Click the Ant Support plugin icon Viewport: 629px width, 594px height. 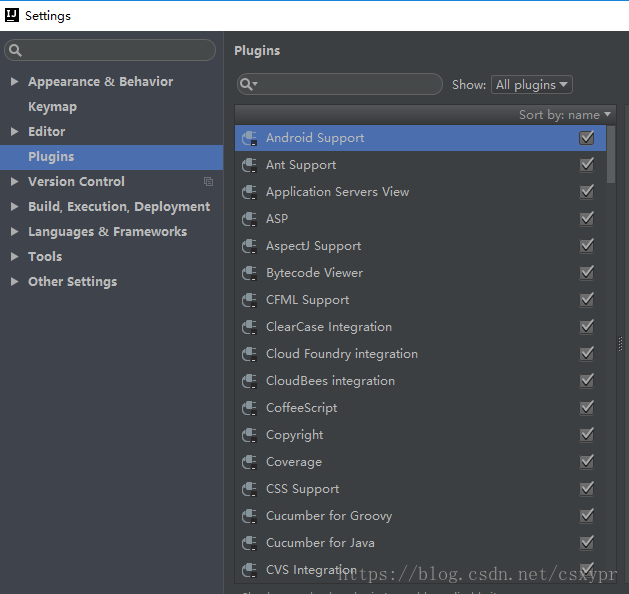[x=249, y=165]
